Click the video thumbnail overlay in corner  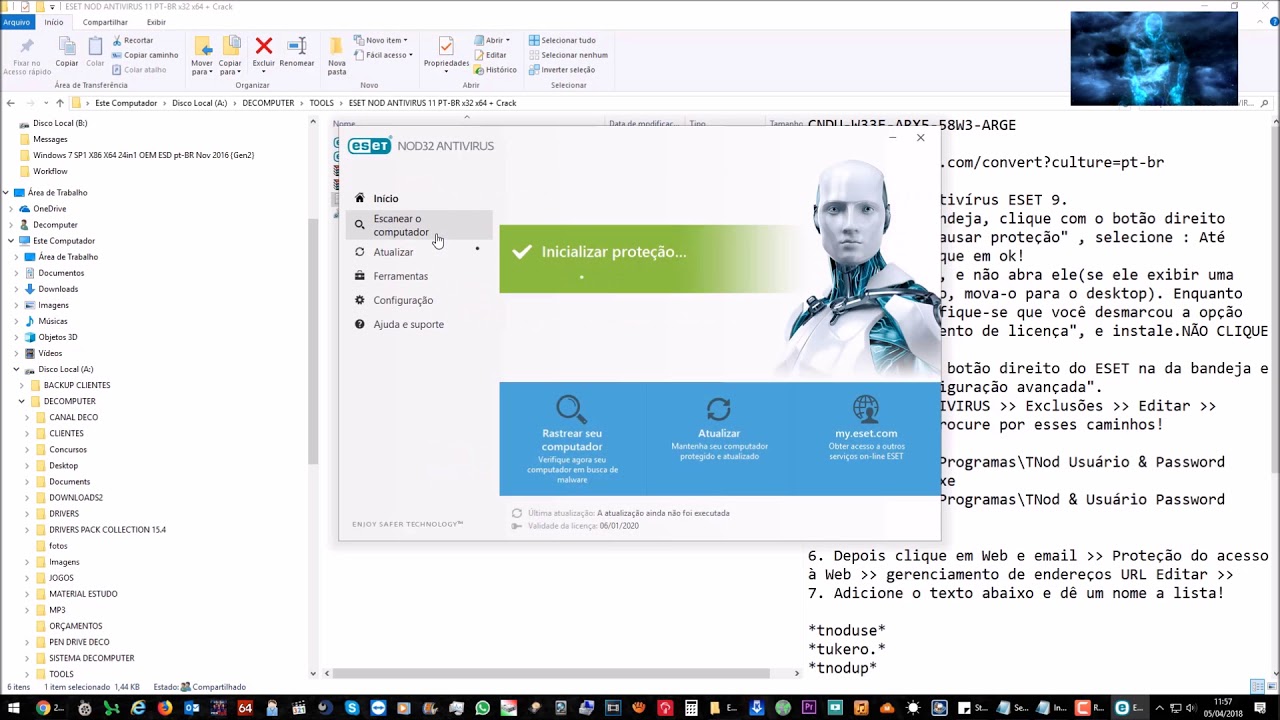click(1154, 59)
